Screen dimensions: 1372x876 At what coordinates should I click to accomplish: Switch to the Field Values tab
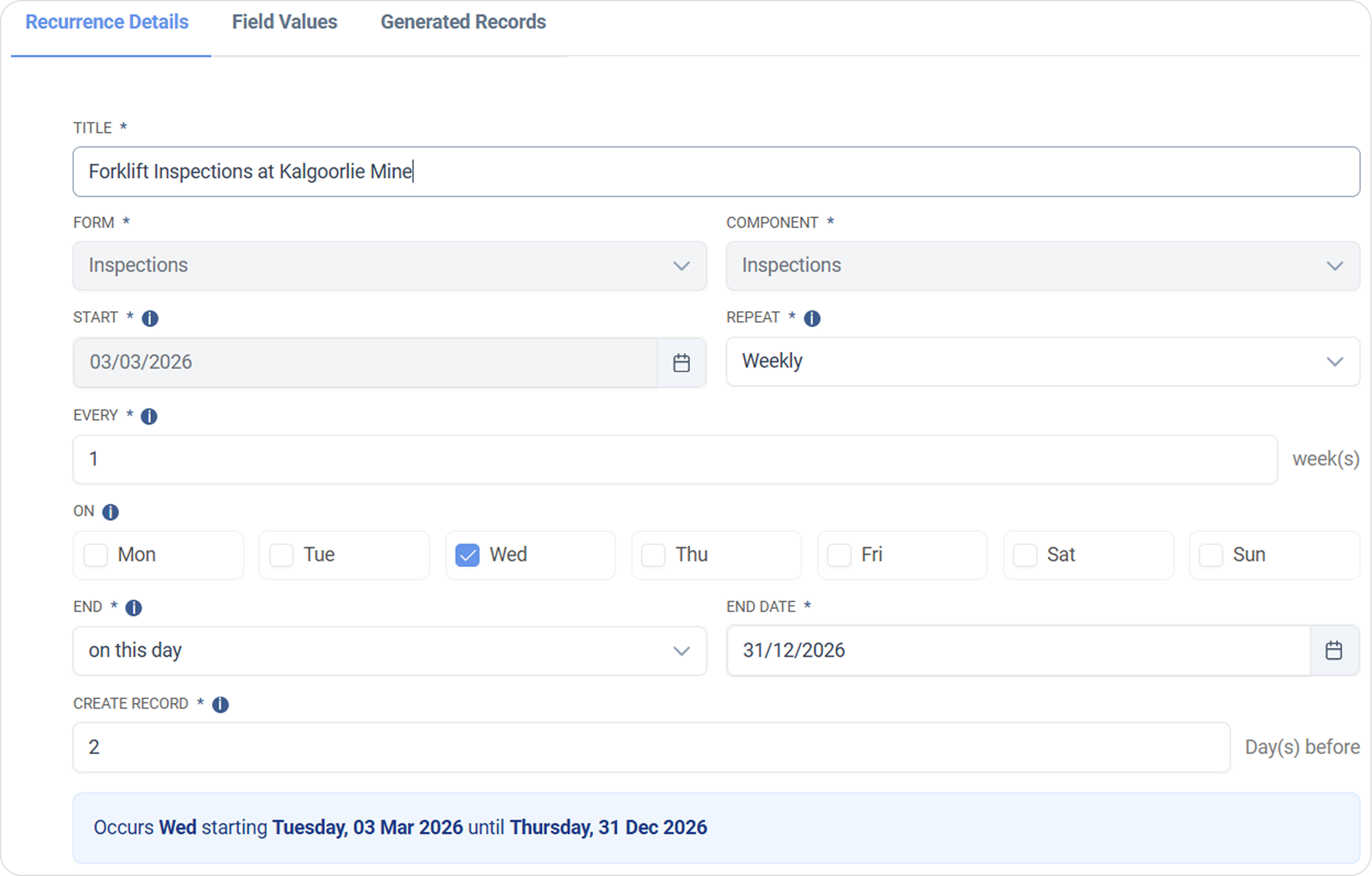285,22
